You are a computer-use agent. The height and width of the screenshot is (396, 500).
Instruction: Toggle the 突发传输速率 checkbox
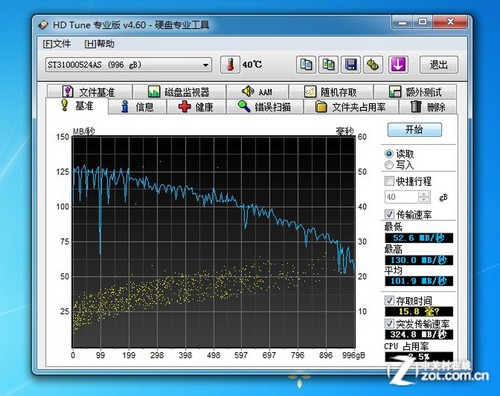(x=389, y=323)
